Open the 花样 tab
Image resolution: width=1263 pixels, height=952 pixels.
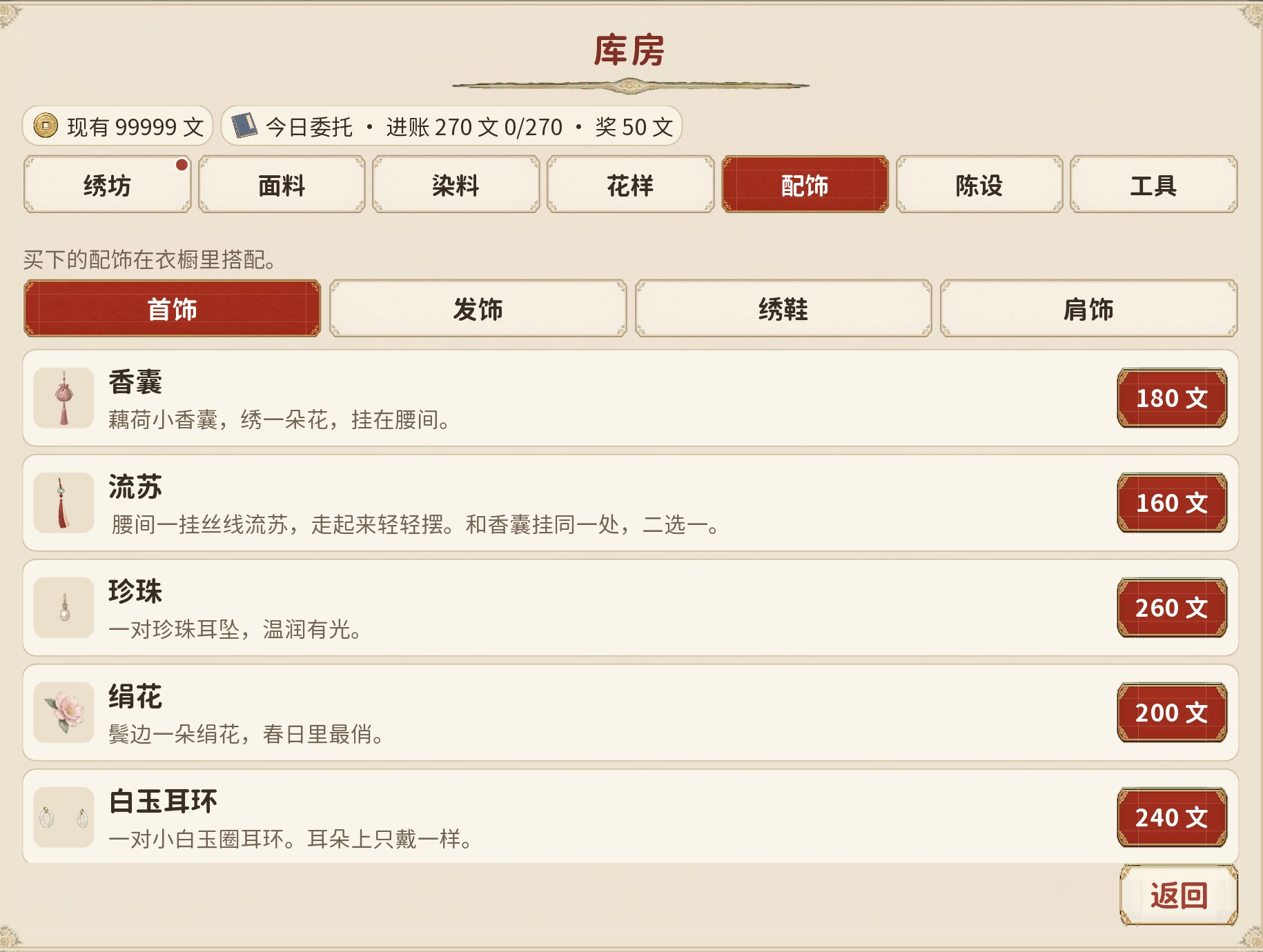[630, 185]
